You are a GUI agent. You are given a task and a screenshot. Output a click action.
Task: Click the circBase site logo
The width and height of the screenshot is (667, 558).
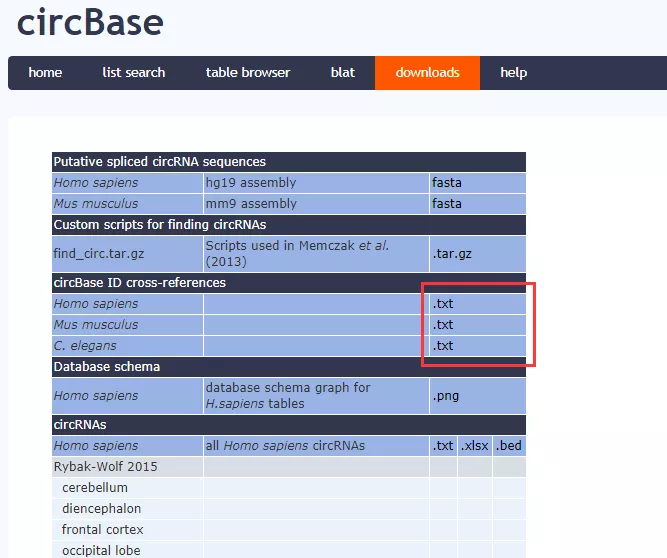point(90,22)
